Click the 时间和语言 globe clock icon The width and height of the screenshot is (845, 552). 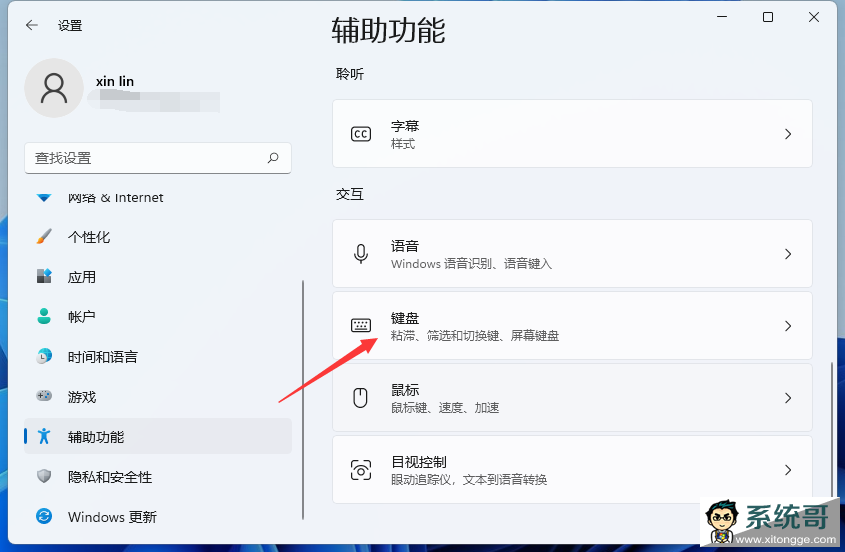tap(44, 356)
